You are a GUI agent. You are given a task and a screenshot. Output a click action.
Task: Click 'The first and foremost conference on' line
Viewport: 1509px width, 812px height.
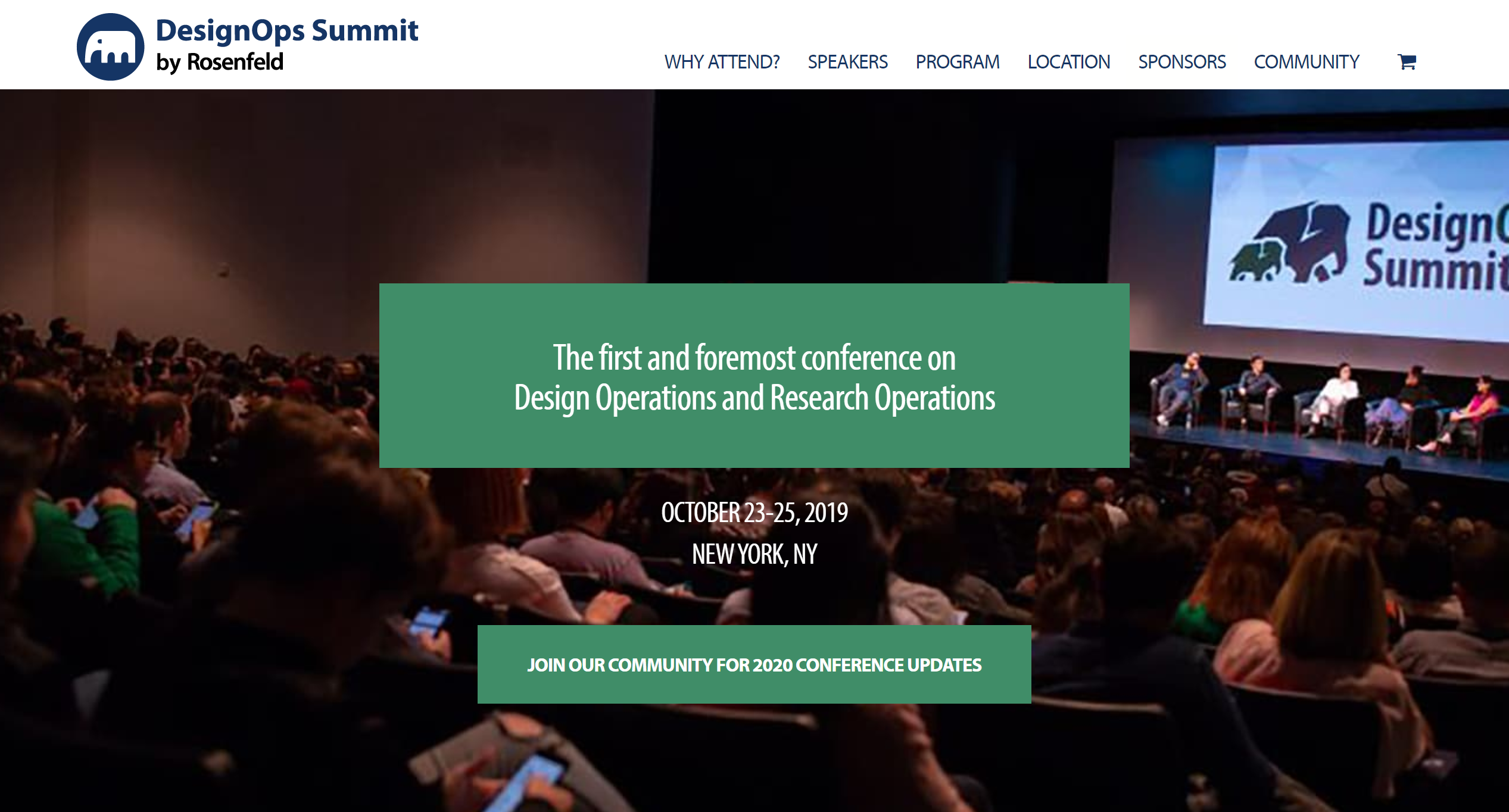754,357
